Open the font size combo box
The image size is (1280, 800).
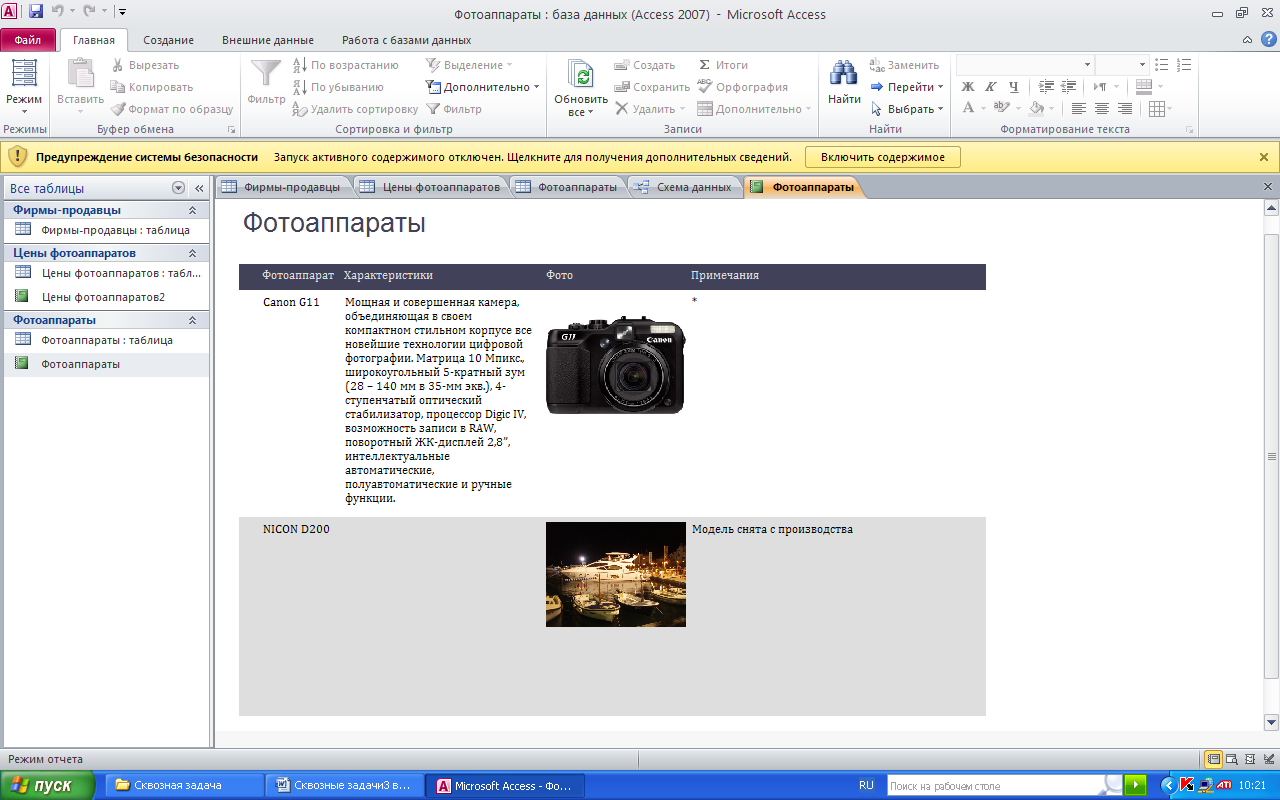(1122, 65)
